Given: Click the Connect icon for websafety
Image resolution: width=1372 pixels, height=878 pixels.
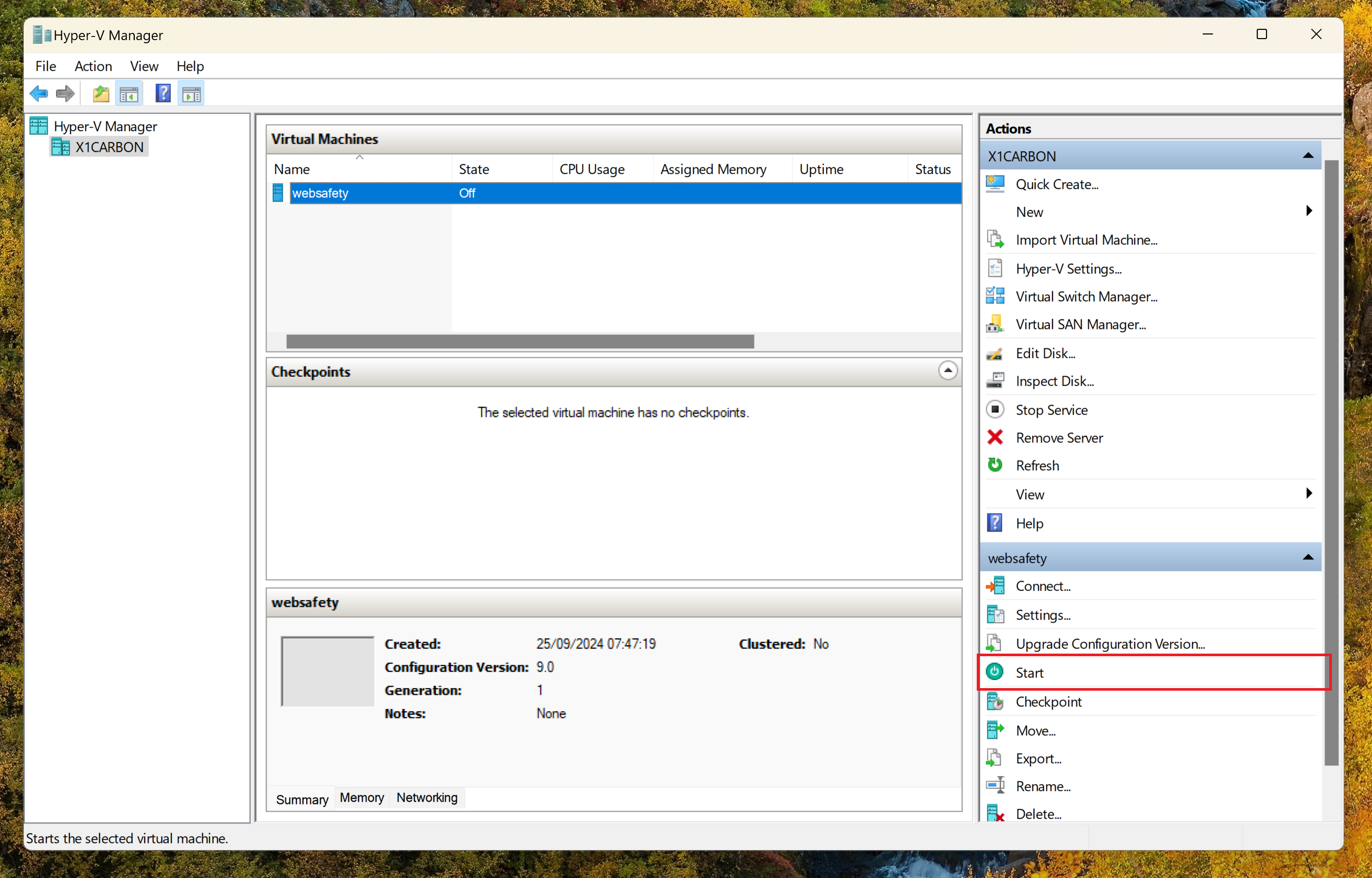Looking at the screenshot, I should [x=995, y=586].
